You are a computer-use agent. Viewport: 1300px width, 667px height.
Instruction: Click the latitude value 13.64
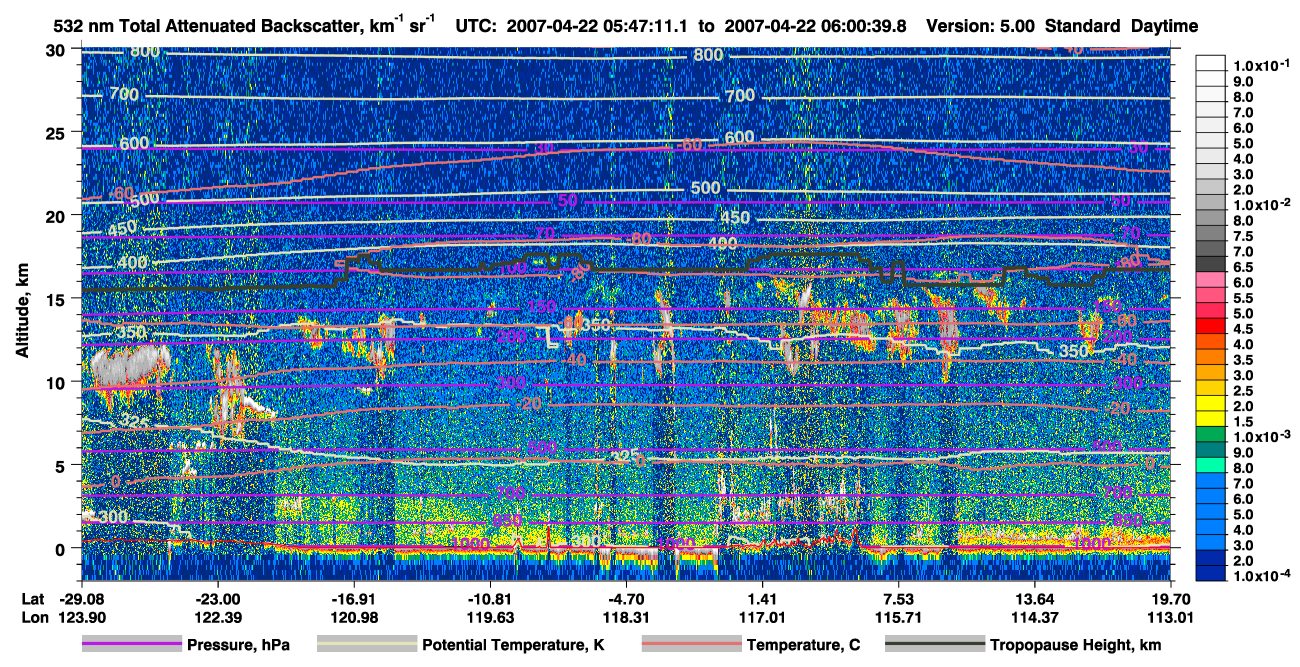1035,600
